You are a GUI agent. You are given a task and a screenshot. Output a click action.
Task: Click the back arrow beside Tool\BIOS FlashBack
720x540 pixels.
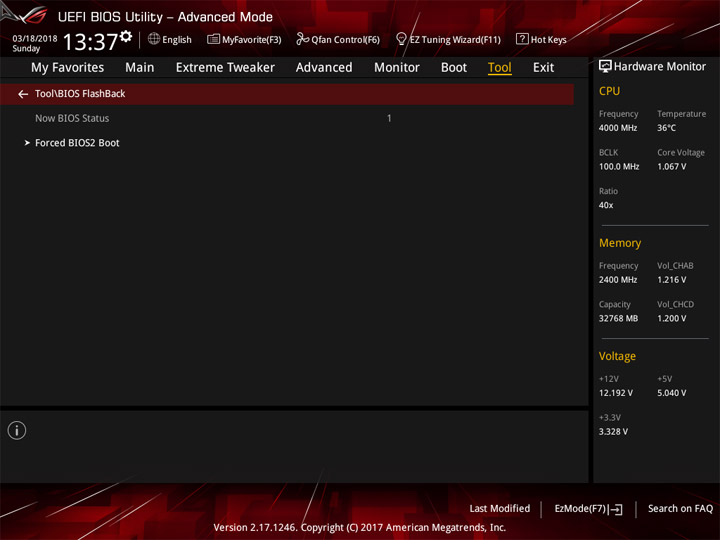click(x=23, y=94)
